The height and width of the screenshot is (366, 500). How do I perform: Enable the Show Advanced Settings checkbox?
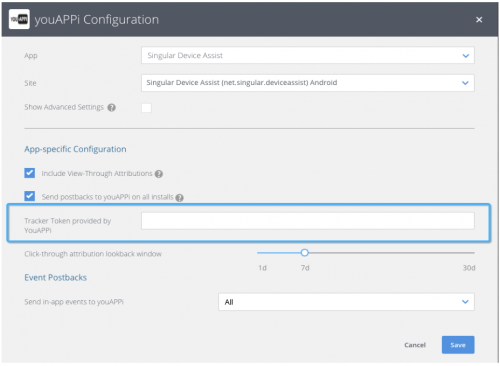[x=146, y=108]
